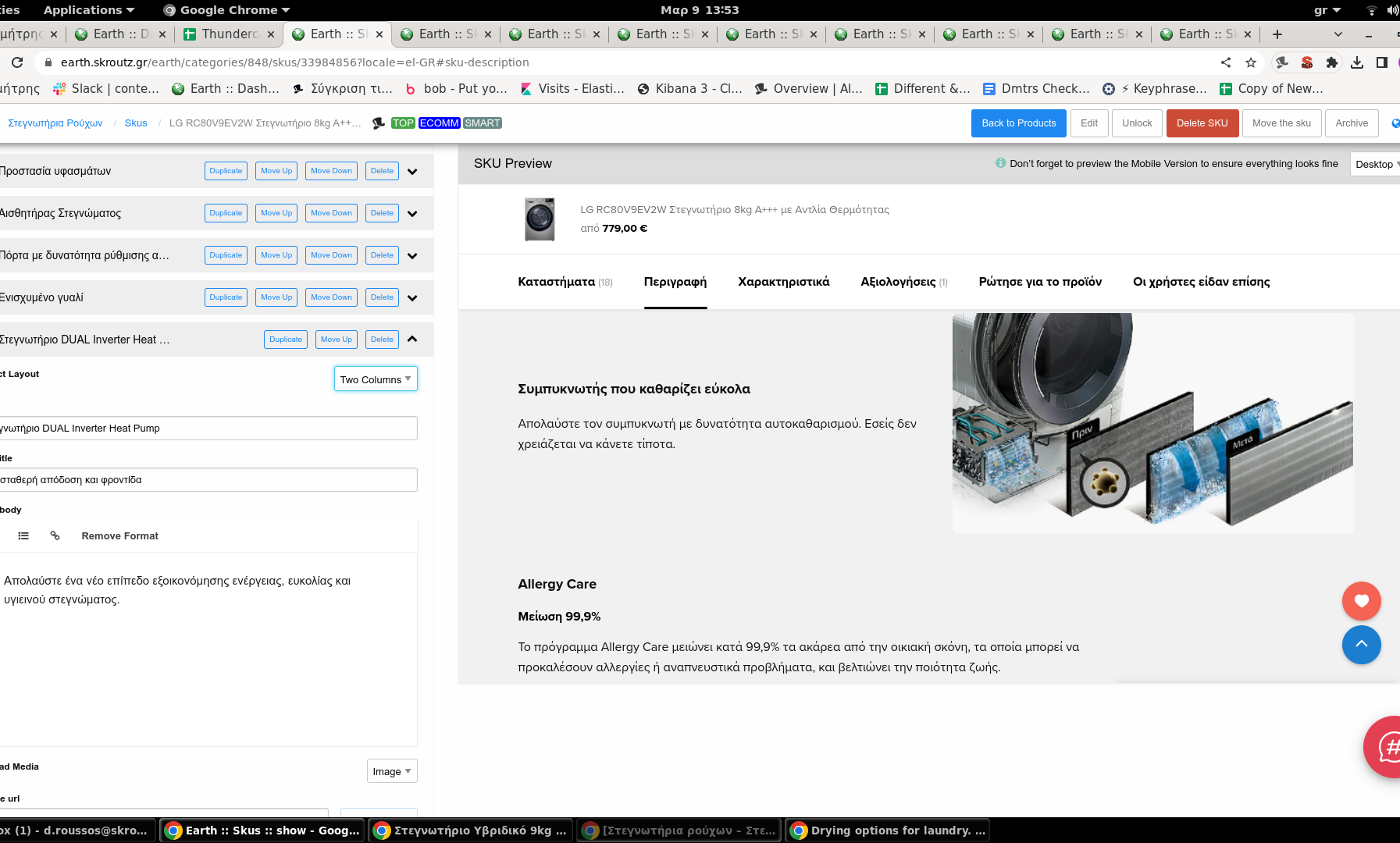Collapse the Στεγνωτήριο DUAL Inverter Heat section
Screen dimensions: 1400x843
point(412,340)
